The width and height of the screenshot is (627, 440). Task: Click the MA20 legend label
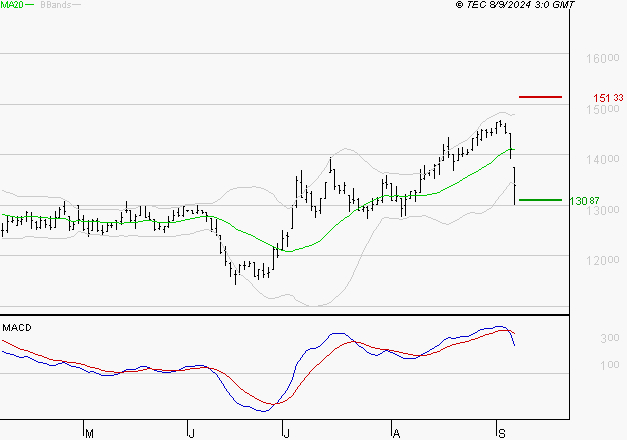click(x=12, y=5)
